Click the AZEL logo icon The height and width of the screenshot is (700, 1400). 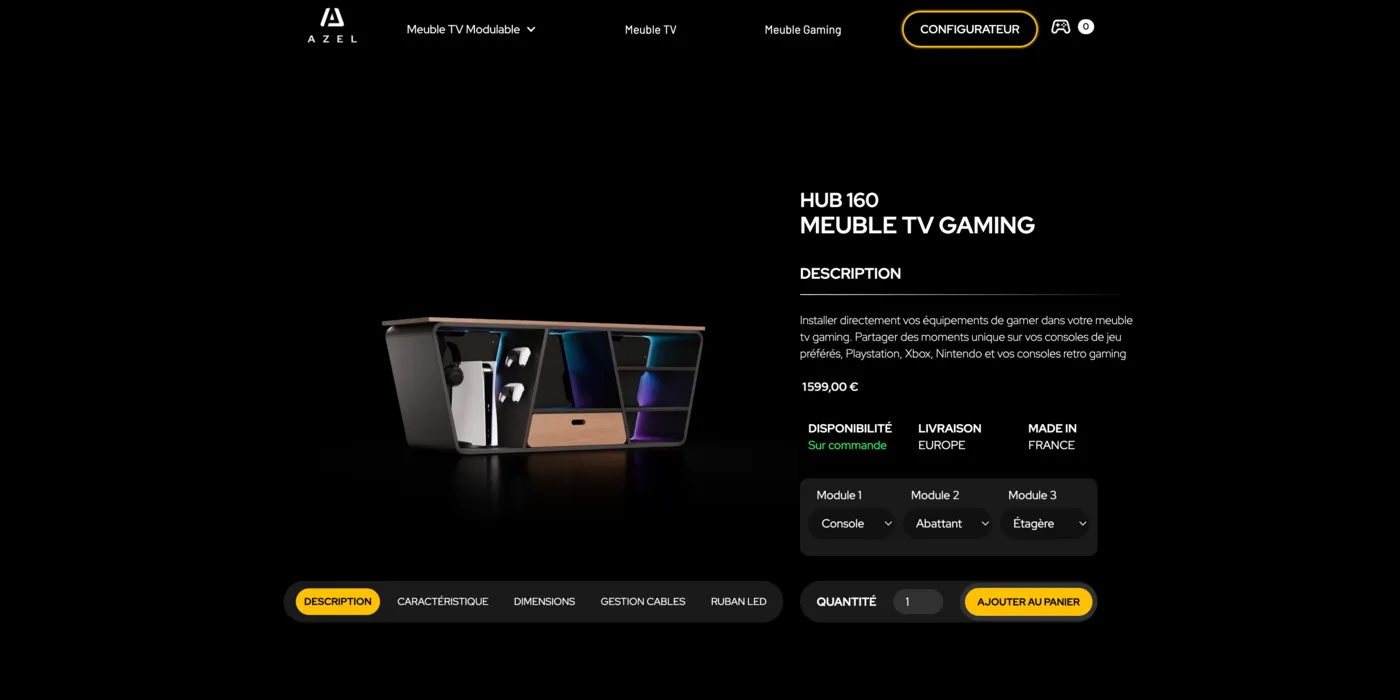pos(332,25)
